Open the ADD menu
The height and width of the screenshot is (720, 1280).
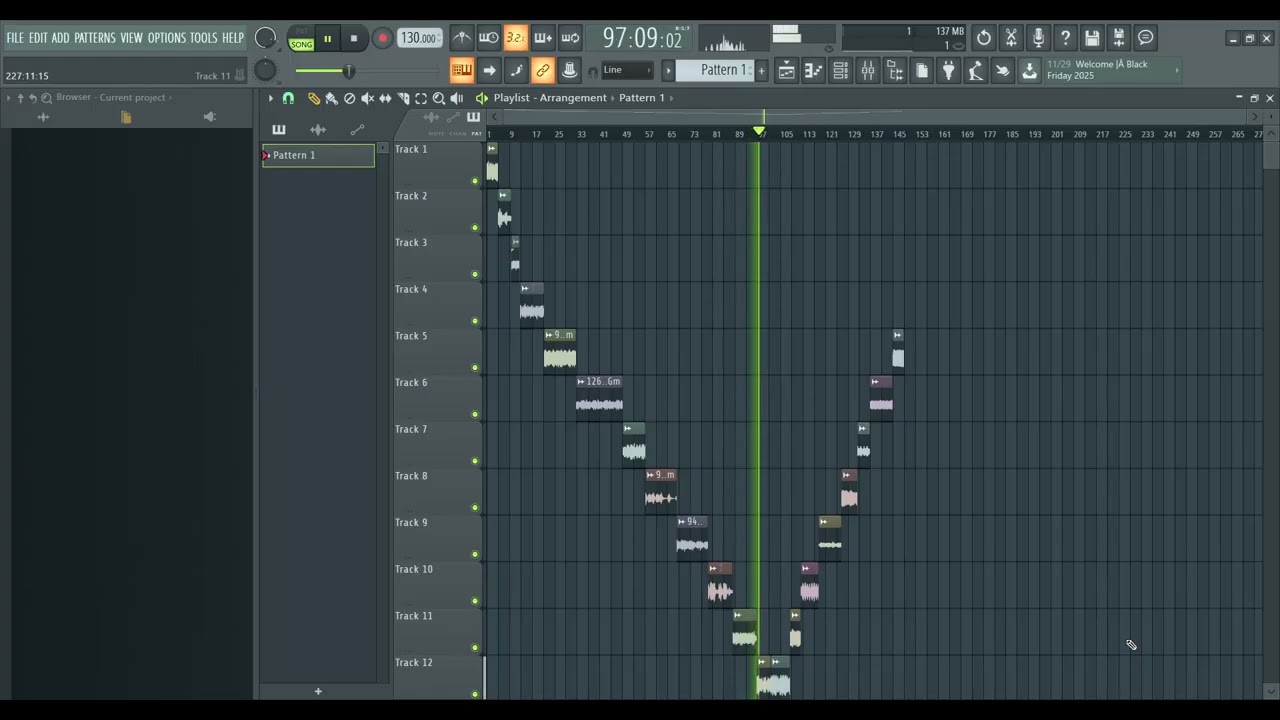tap(61, 38)
